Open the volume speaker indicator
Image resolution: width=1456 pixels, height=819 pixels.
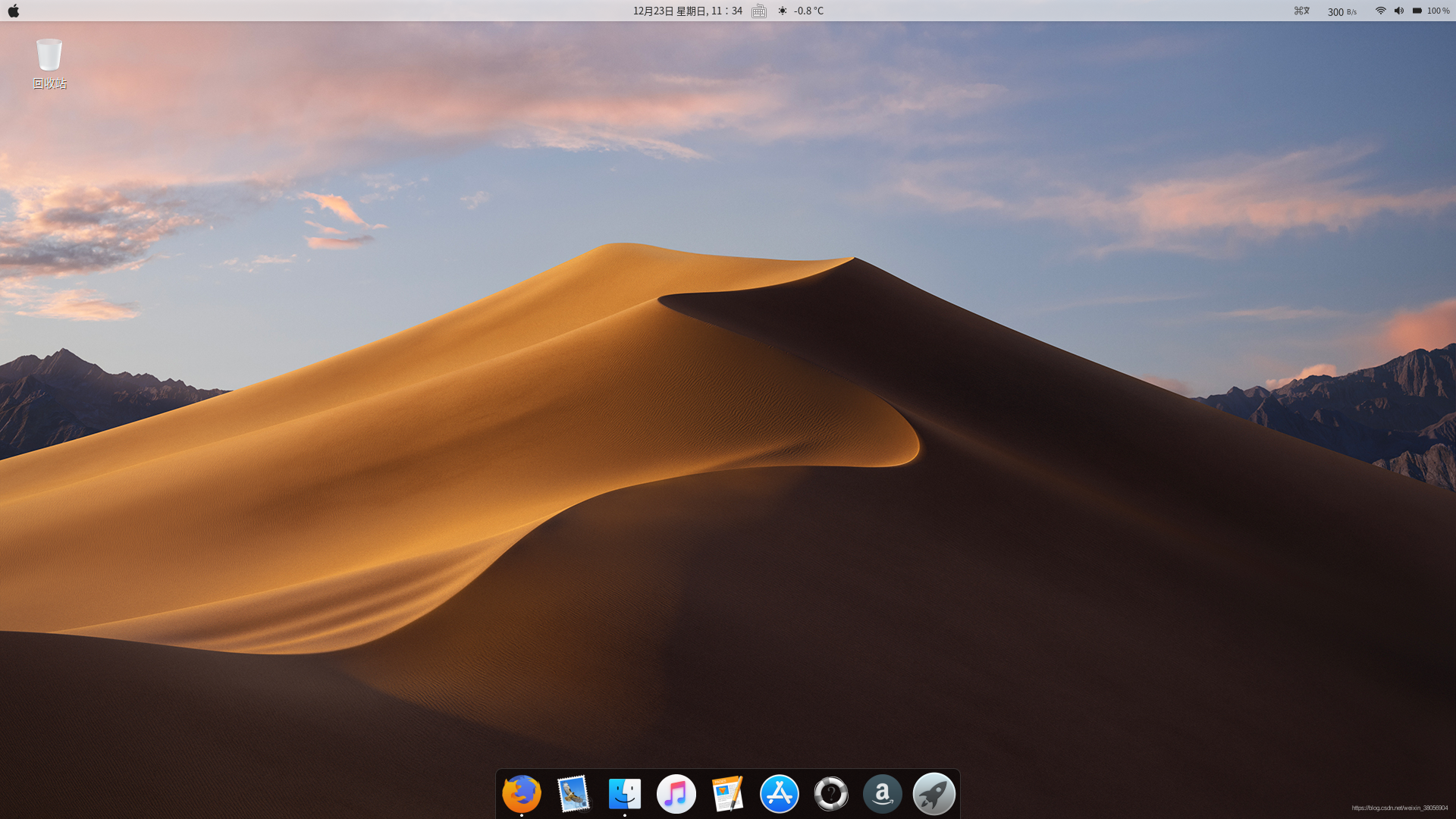1399,11
